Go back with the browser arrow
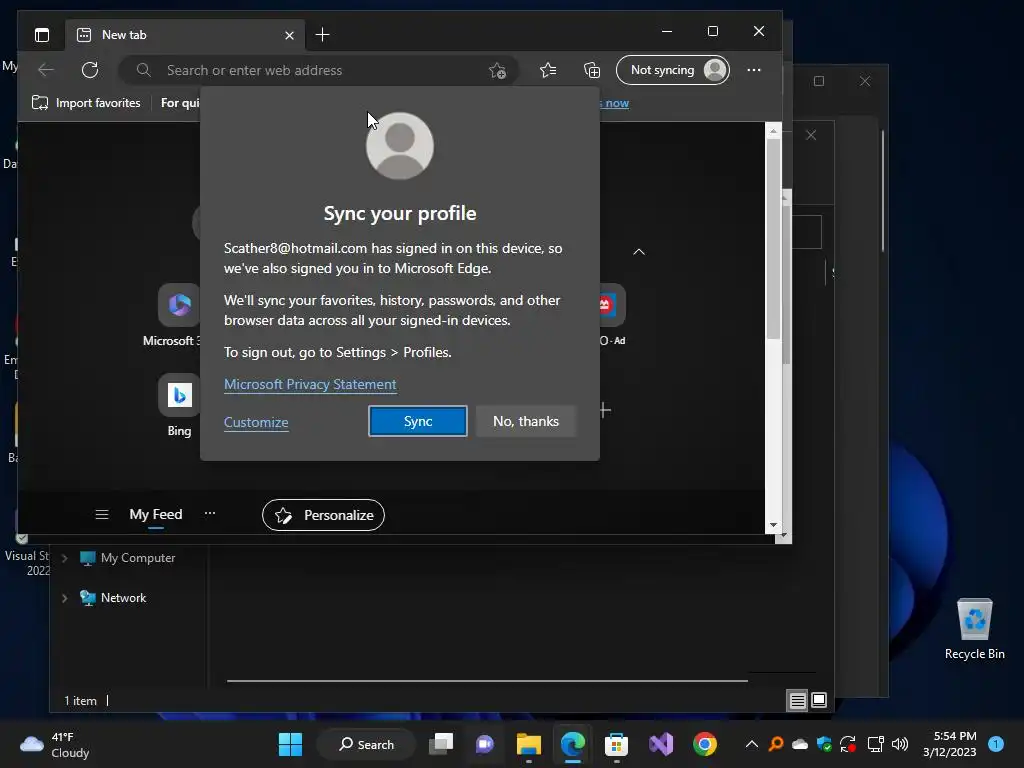This screenshot has height=768, width=1024. 46,70
